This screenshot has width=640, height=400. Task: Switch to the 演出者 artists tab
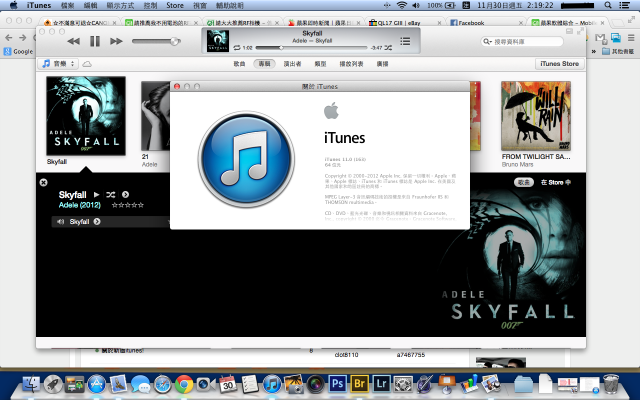(292, 64)
